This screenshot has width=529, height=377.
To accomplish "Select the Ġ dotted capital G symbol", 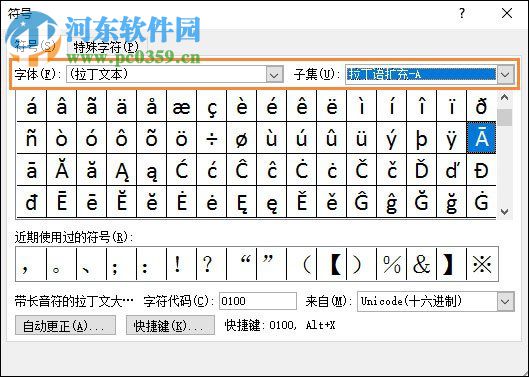I will coord(481,201).
